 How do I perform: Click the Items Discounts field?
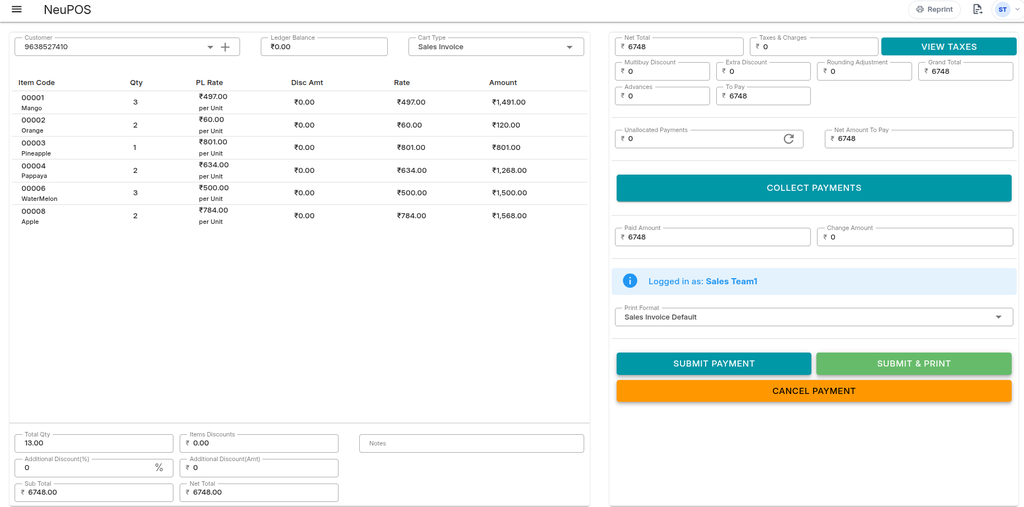[x=259, y=443]
